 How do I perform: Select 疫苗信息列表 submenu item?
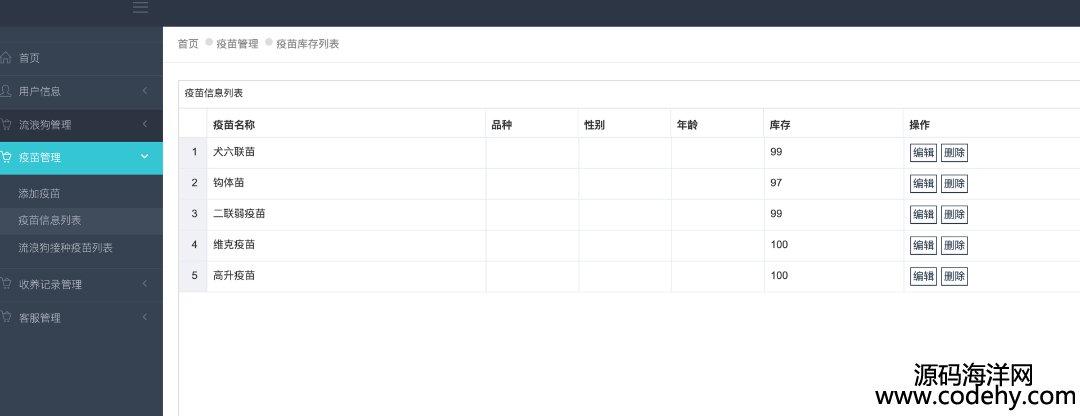50,220
